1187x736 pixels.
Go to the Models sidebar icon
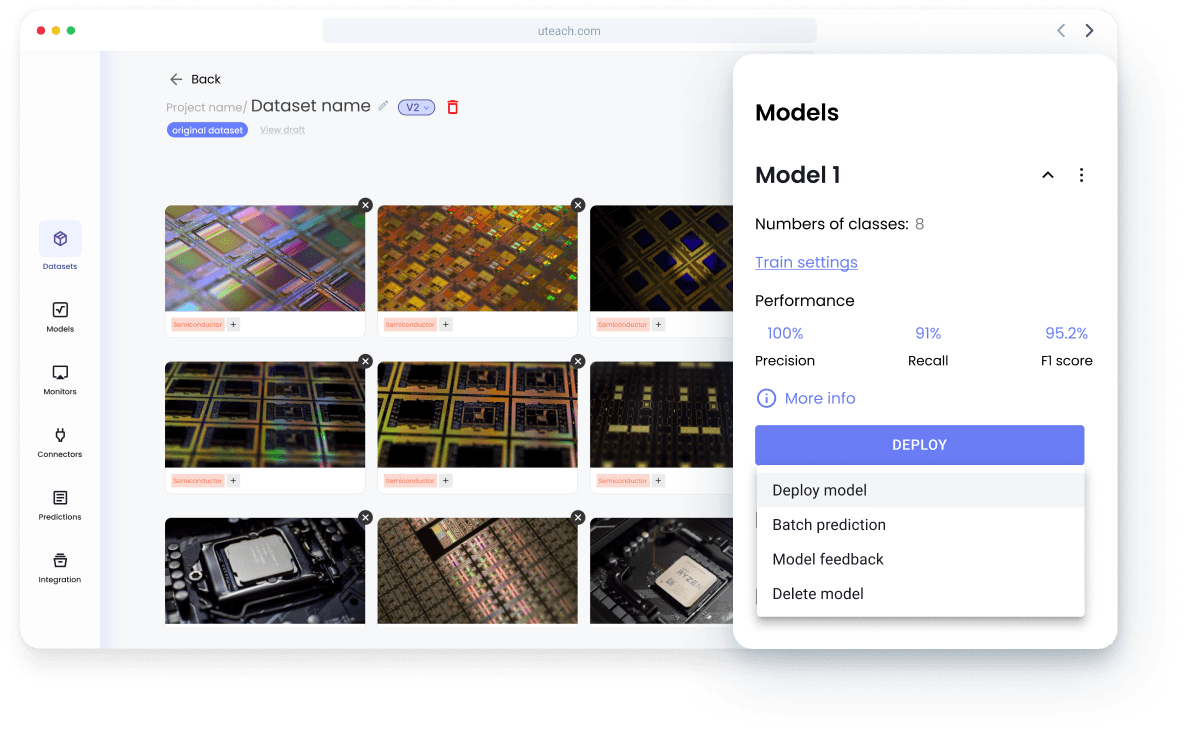60,311
